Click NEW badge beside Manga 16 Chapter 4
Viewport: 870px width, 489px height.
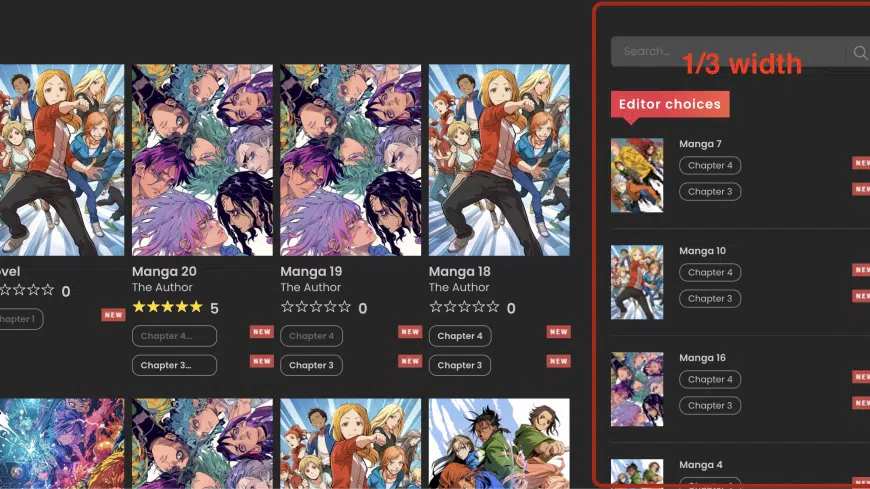tap(861, 377)
